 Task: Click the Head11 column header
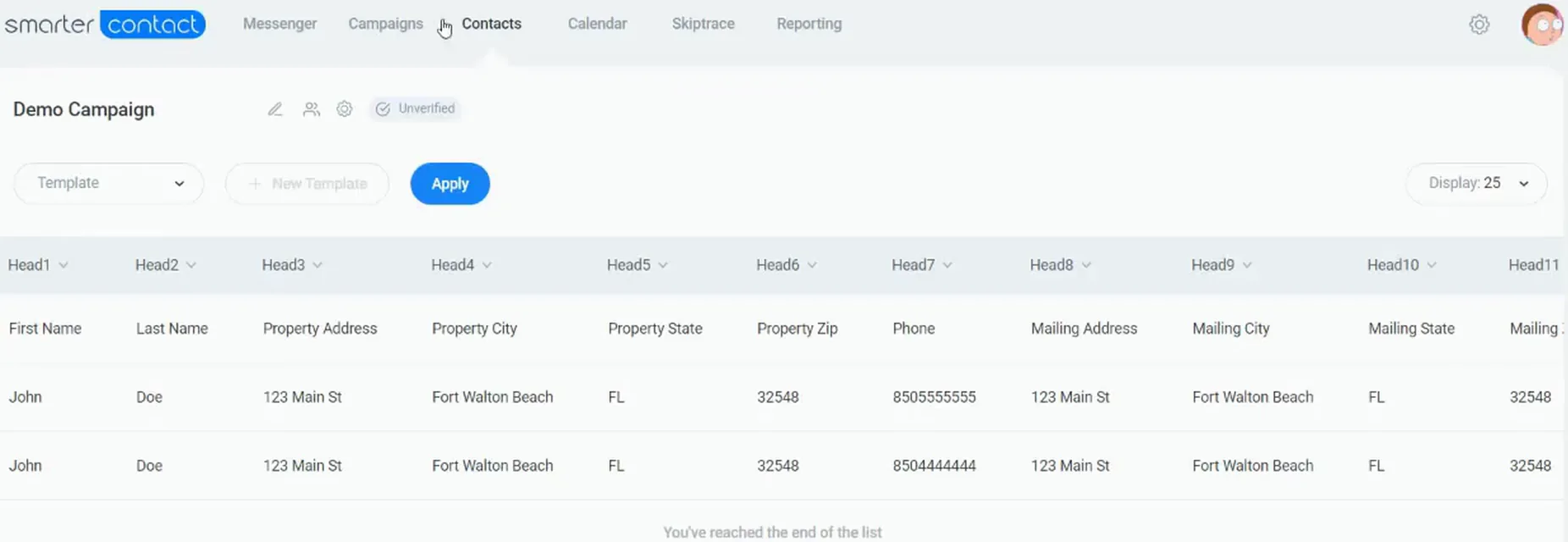(x=1533, y=265)
